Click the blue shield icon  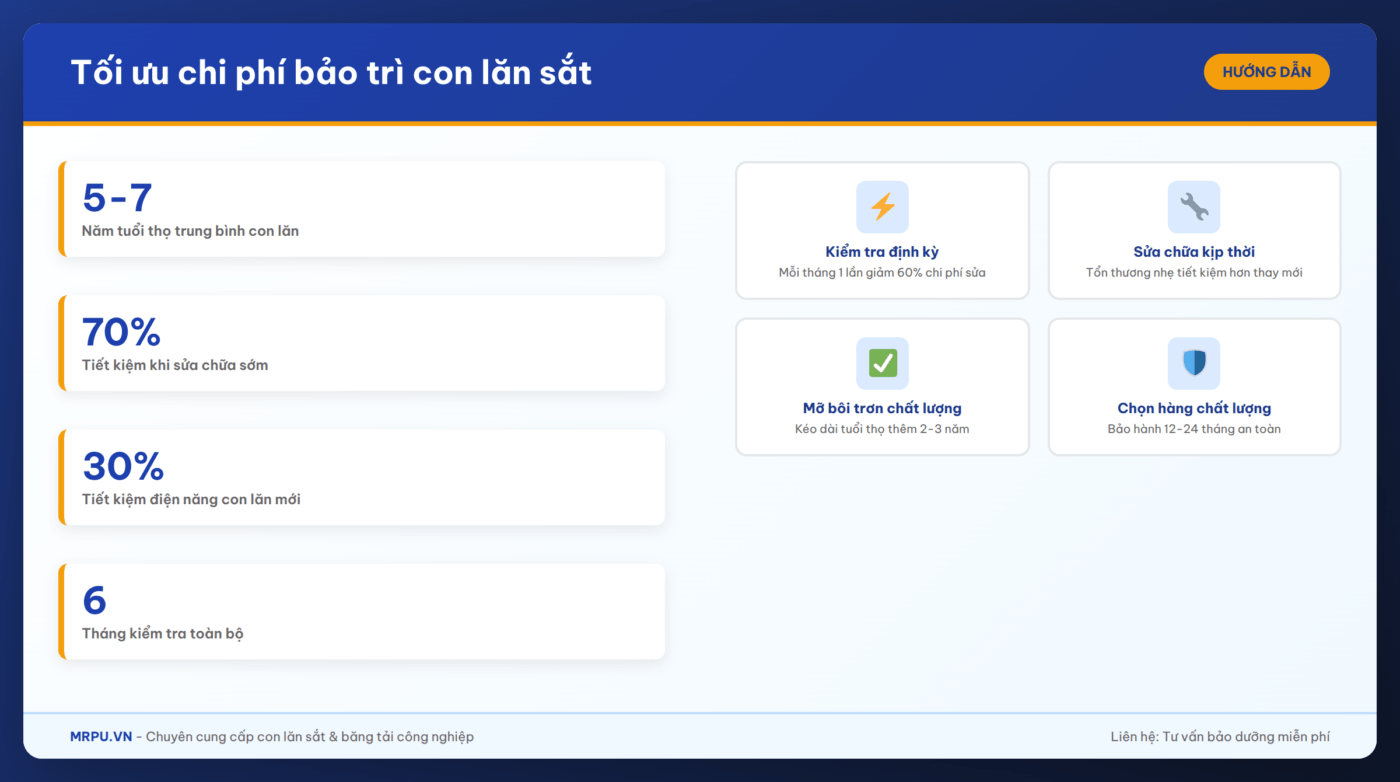1194,363
